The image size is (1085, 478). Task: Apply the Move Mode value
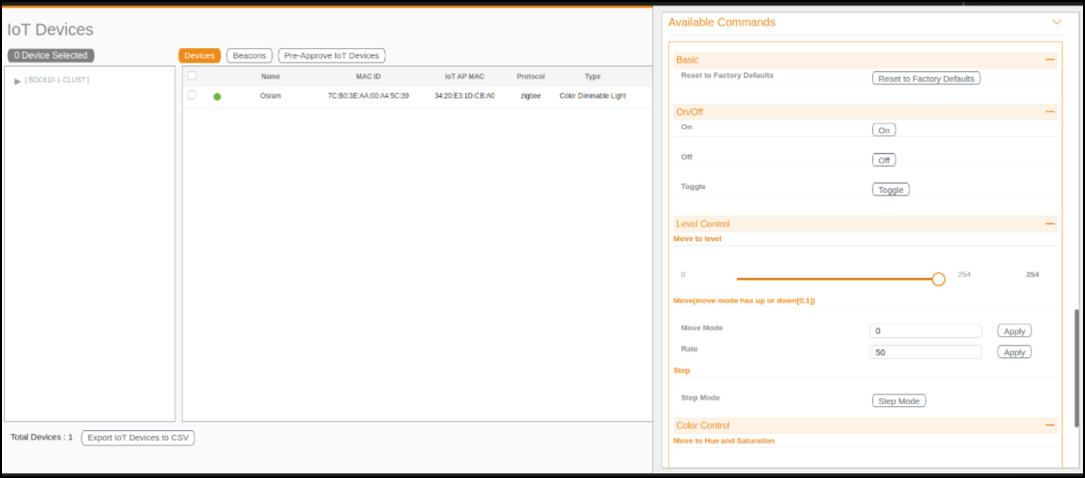(x=1014, y=331)
